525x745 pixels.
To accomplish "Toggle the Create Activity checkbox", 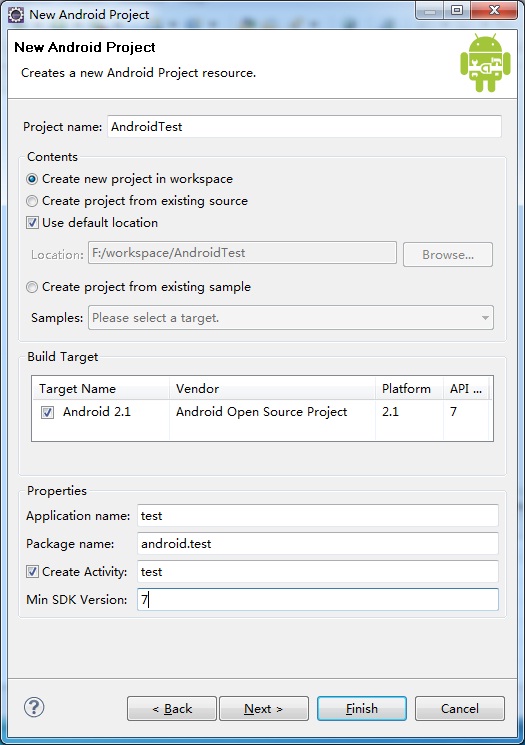I will coord(32,572).
